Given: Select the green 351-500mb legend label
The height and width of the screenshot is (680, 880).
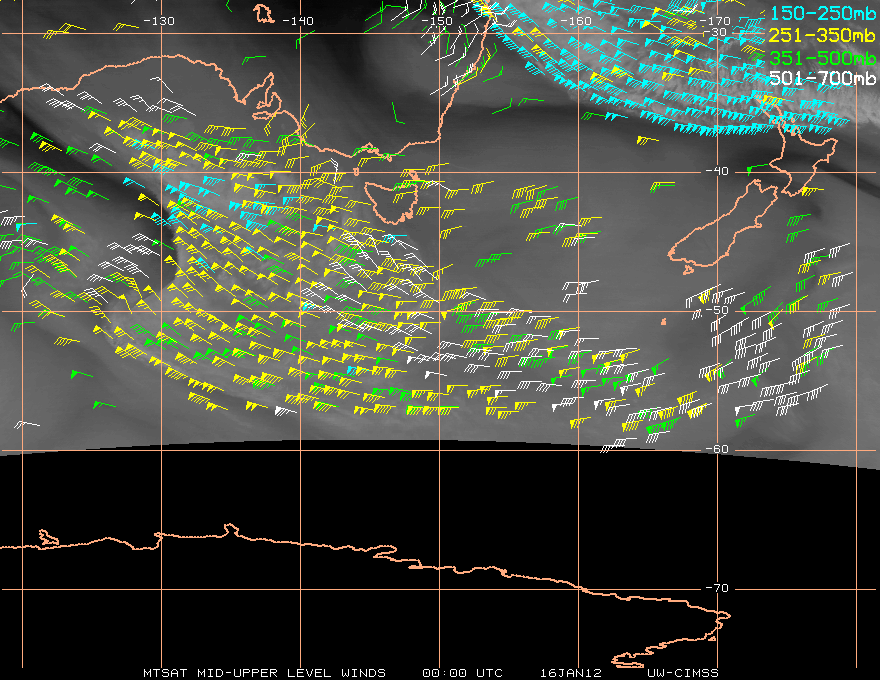Looking at the screenshot, I should click(x=821, y=57).
